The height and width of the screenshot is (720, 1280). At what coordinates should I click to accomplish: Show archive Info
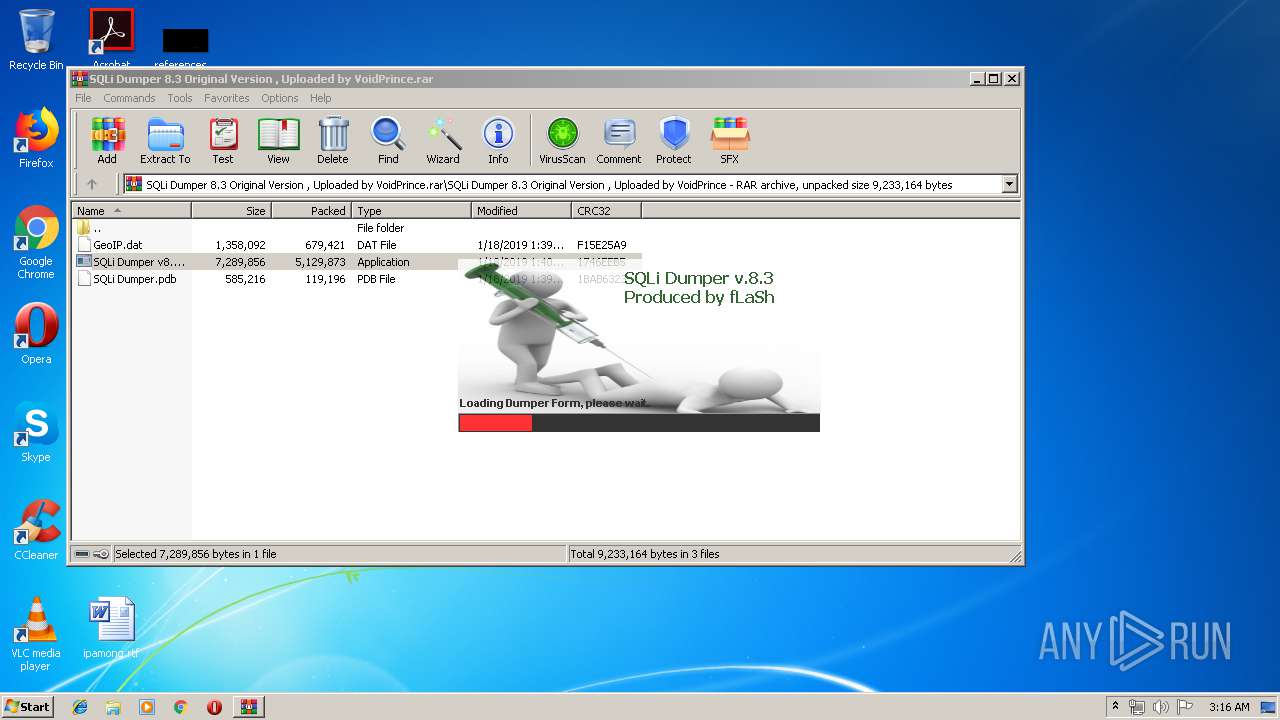click(498, 140)
